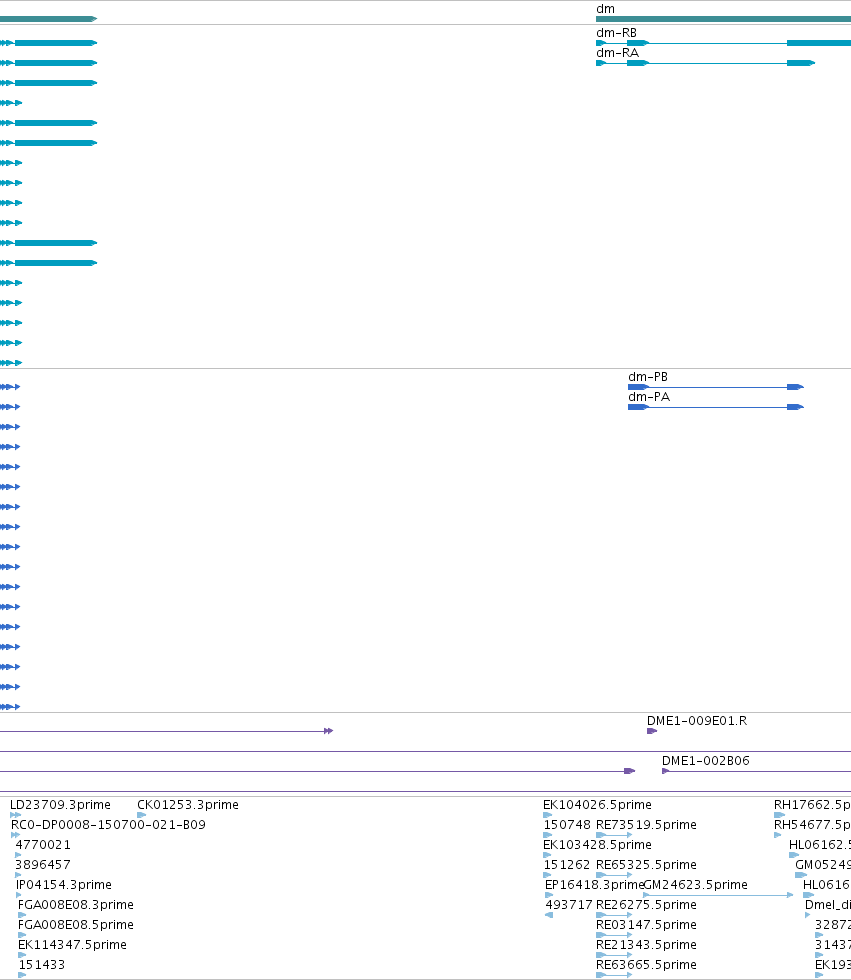
Task: Select the GM24623.5prime label
Action: click(x=695, y=884)
